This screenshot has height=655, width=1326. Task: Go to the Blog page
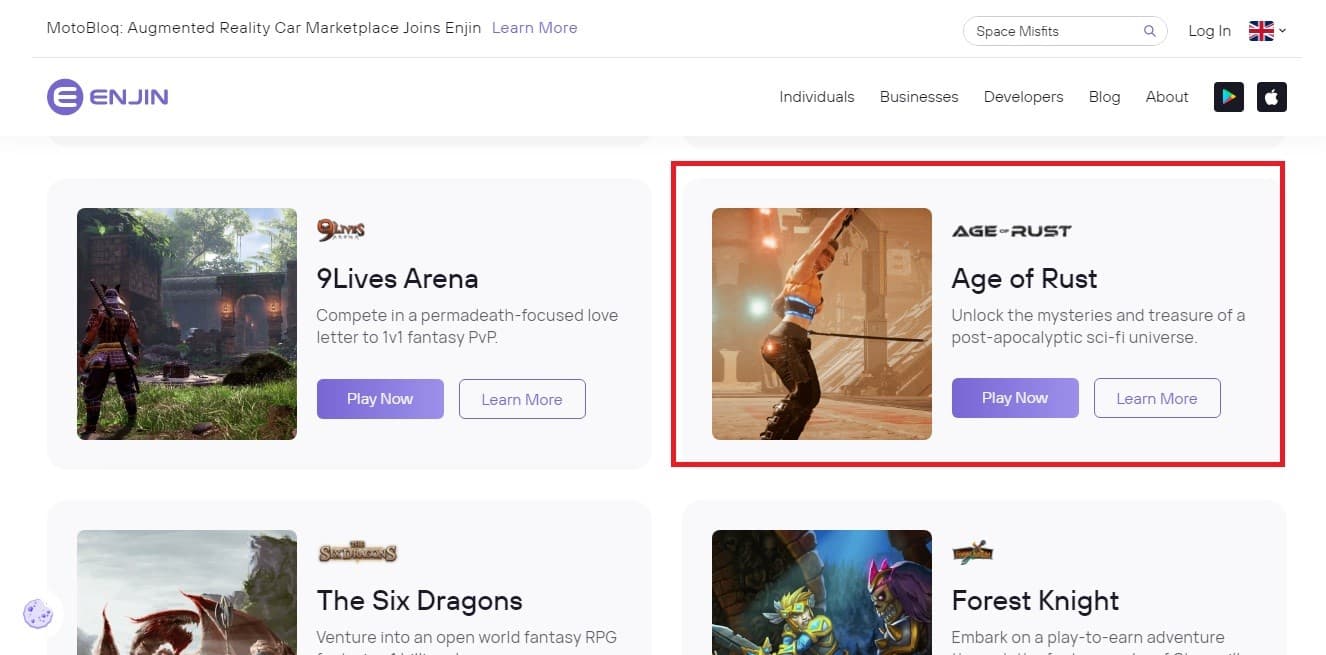1105,97
